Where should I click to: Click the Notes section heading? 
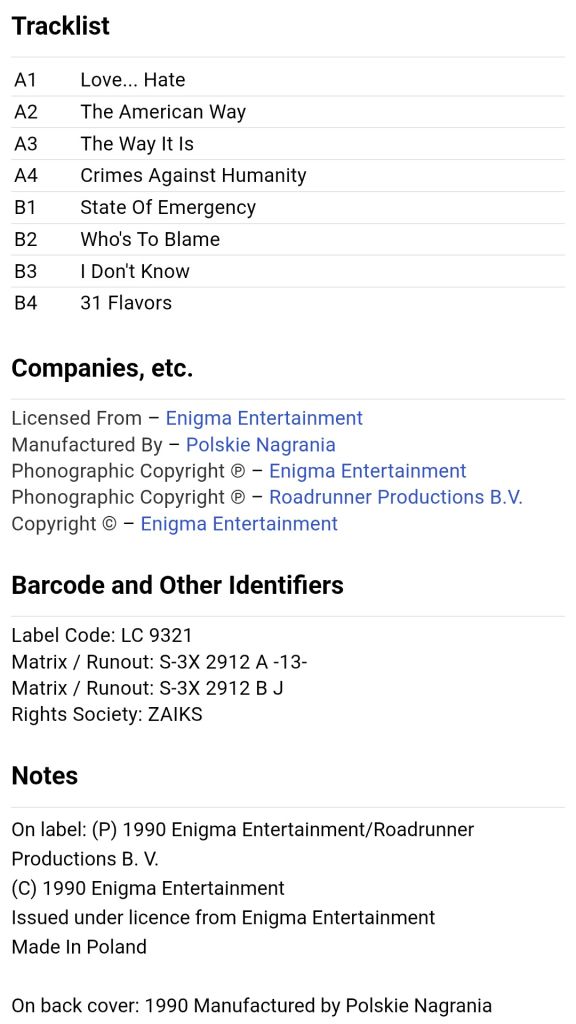point(45,776)
